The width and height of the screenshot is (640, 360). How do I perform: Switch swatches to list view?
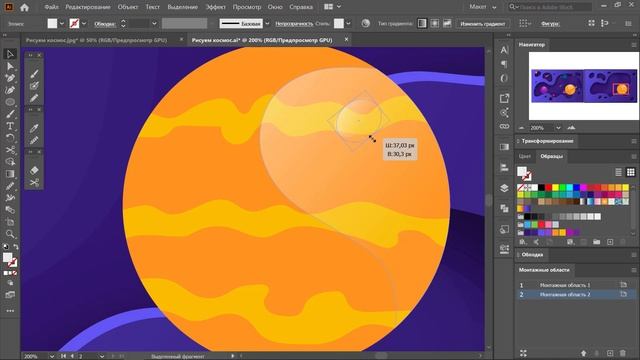coord(618,172)
